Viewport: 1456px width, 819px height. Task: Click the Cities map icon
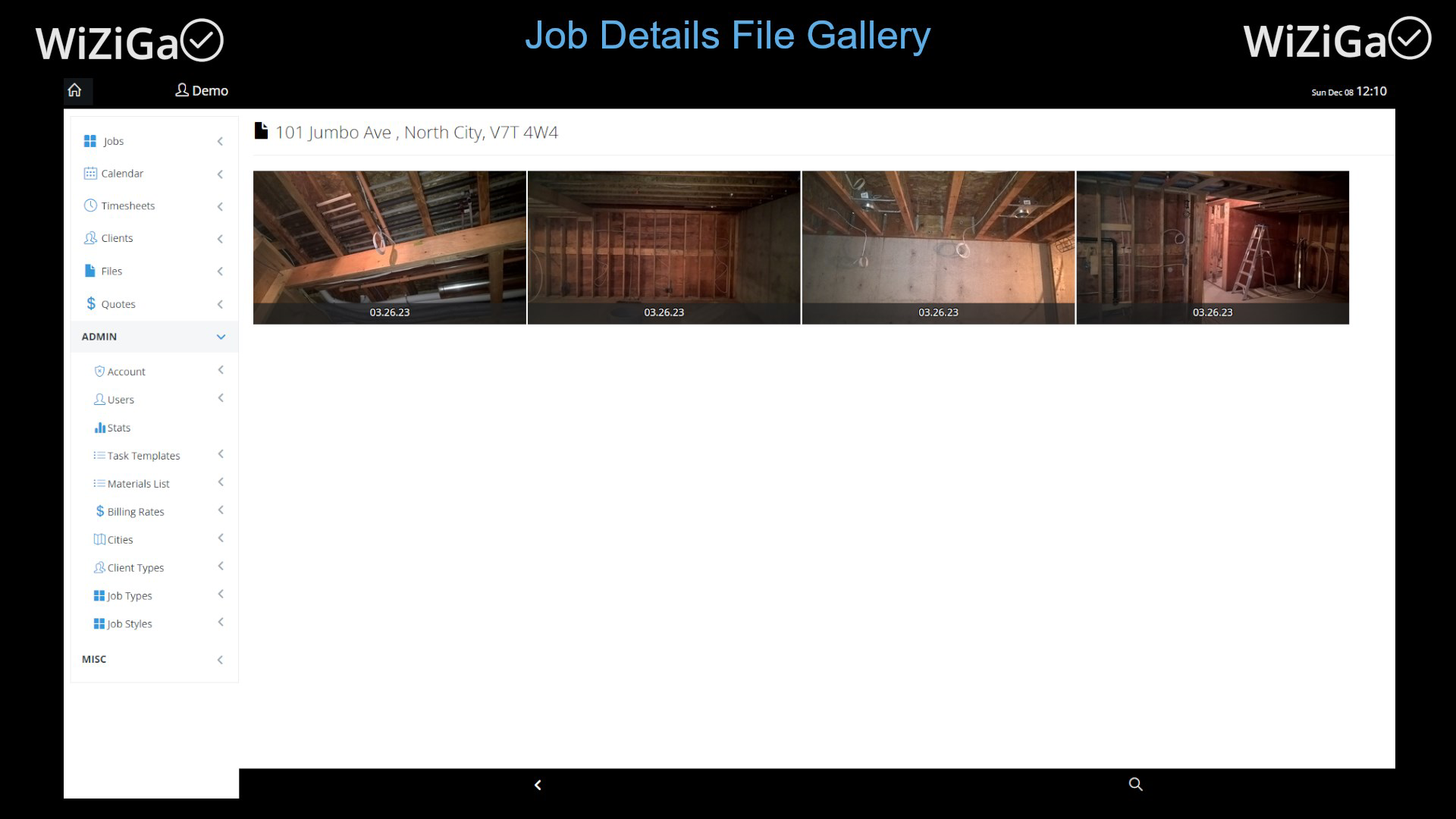[99, 539]
